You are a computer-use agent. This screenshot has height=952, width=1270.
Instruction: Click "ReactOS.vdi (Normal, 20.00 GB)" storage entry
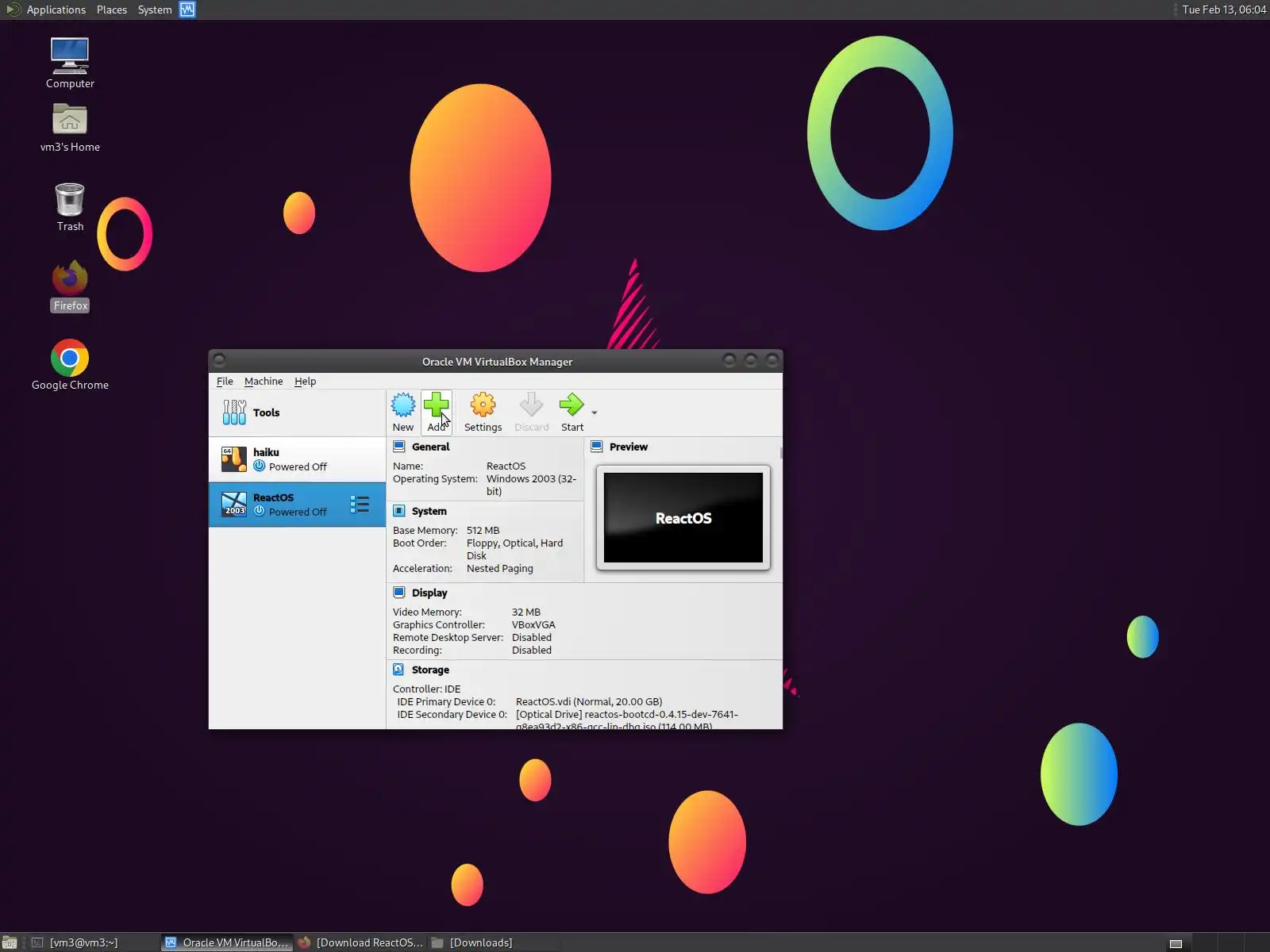[589, 702]
